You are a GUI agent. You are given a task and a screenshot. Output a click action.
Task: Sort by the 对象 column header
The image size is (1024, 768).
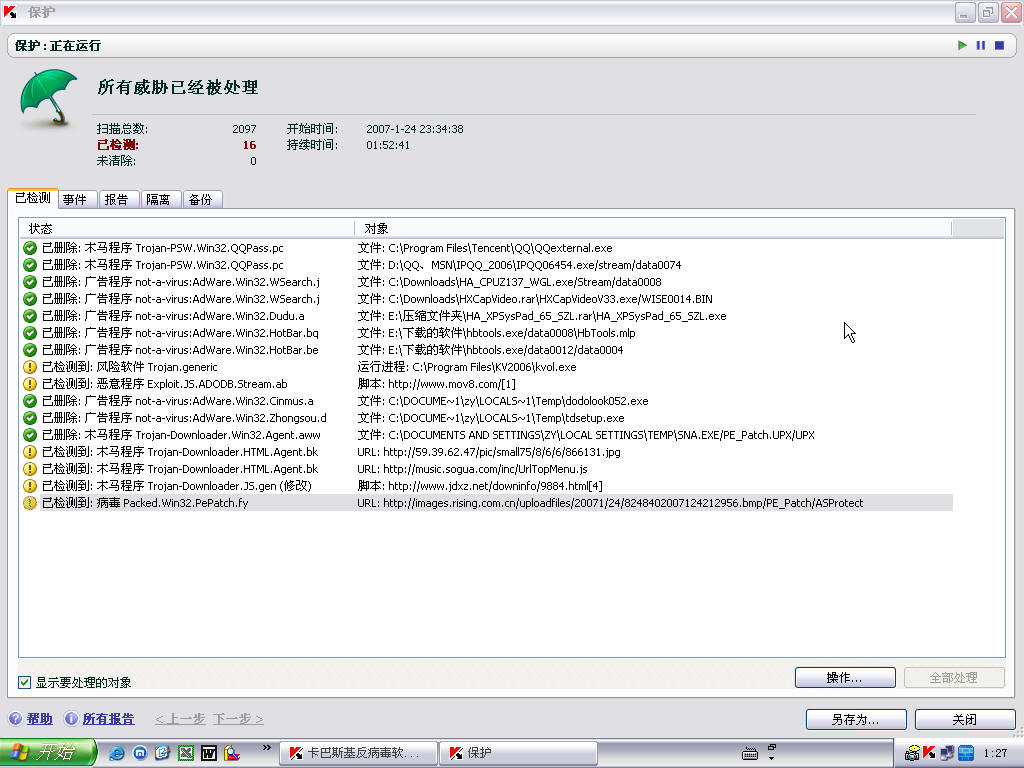[x=652, y=229]
